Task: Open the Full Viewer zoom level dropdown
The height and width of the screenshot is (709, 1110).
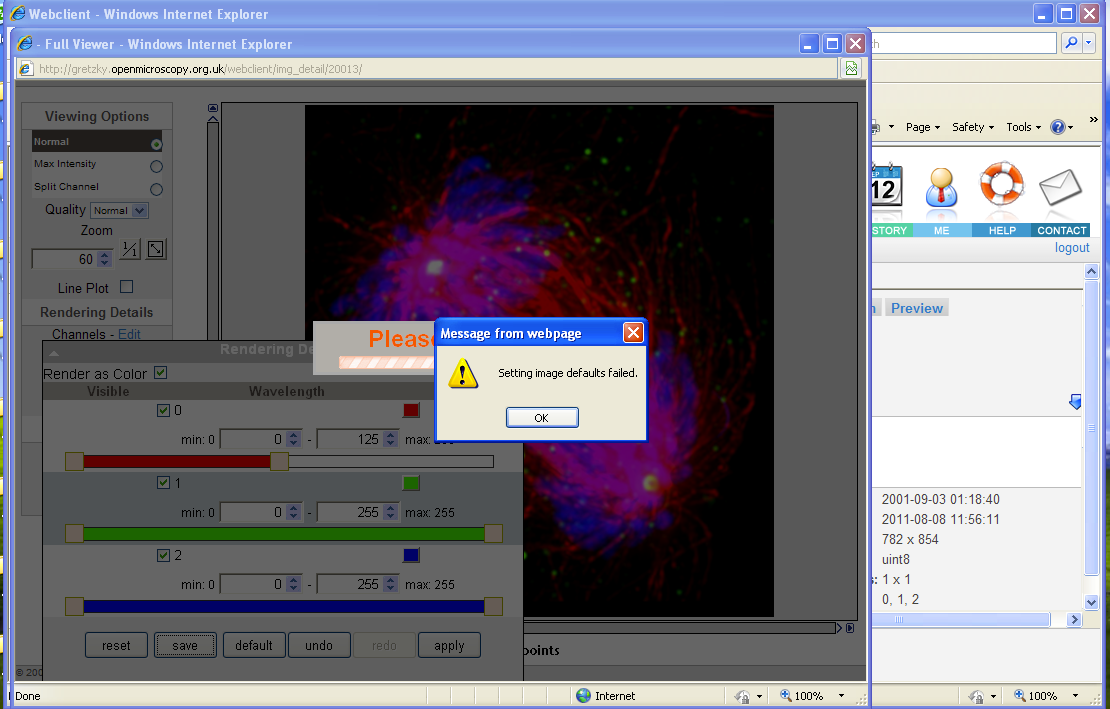Action: click(x=841, y=696)
